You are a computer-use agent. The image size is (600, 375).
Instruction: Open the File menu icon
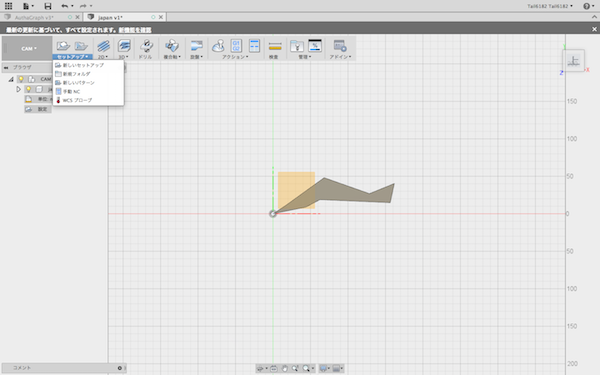28,6
